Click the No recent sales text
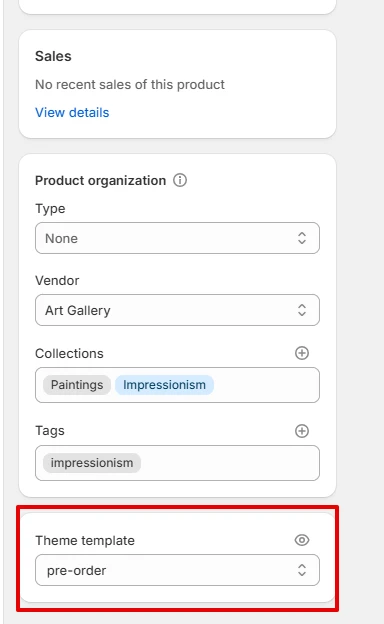Image resolution: width=384 pixels, height=624 pixels. coord(130,84)
